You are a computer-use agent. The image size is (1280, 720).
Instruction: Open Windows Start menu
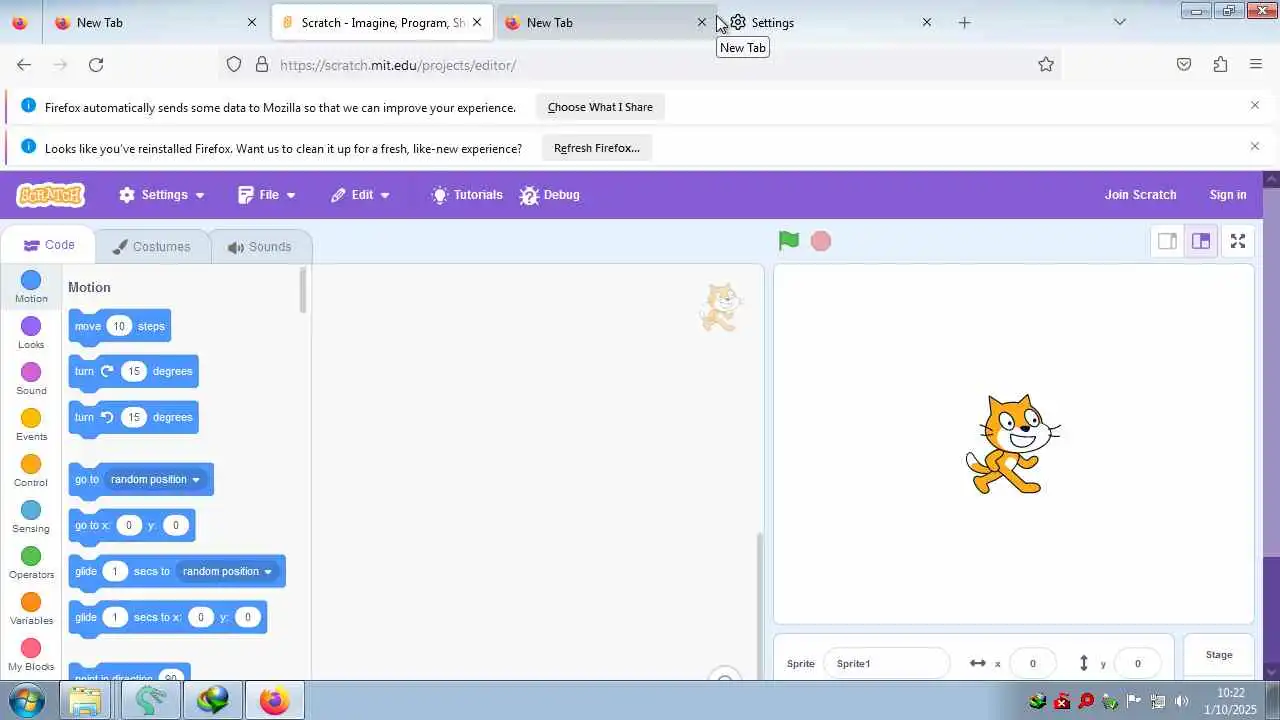pyautogui.click(x=25, y=701)
